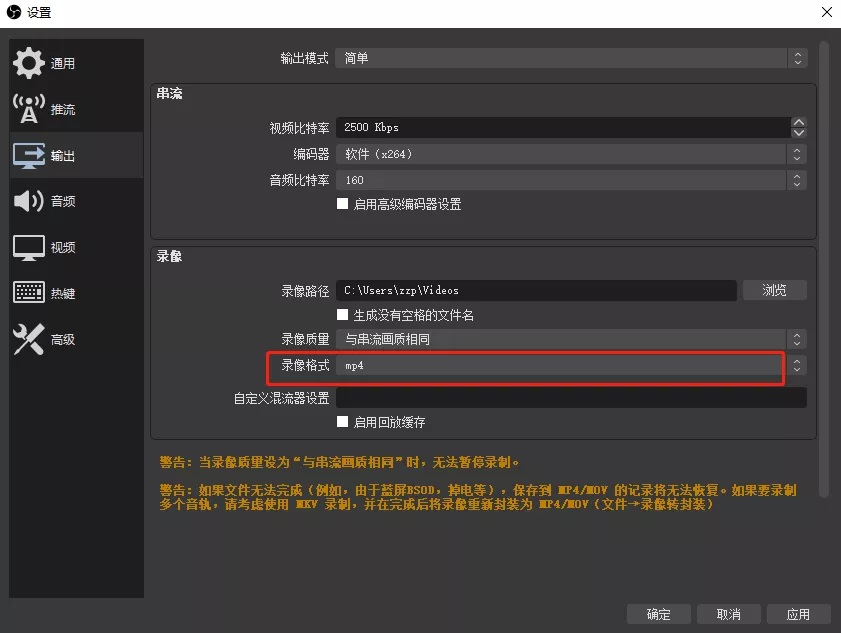The width and height of the screenshot is (841, 633).
Task: Enable the 启用高级编码器设置 checkbox
Action: (x=342, y=204)
